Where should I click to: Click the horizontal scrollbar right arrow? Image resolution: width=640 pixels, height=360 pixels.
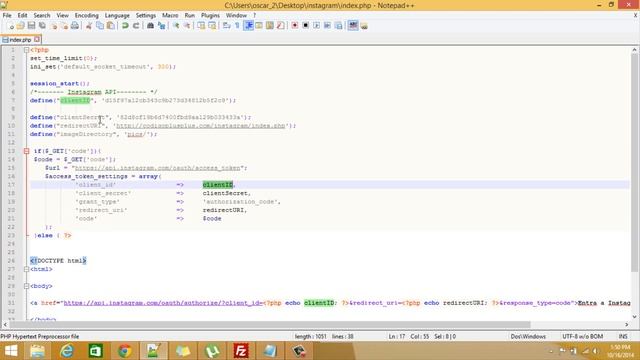pyautogui.click(x=627, y=325)
